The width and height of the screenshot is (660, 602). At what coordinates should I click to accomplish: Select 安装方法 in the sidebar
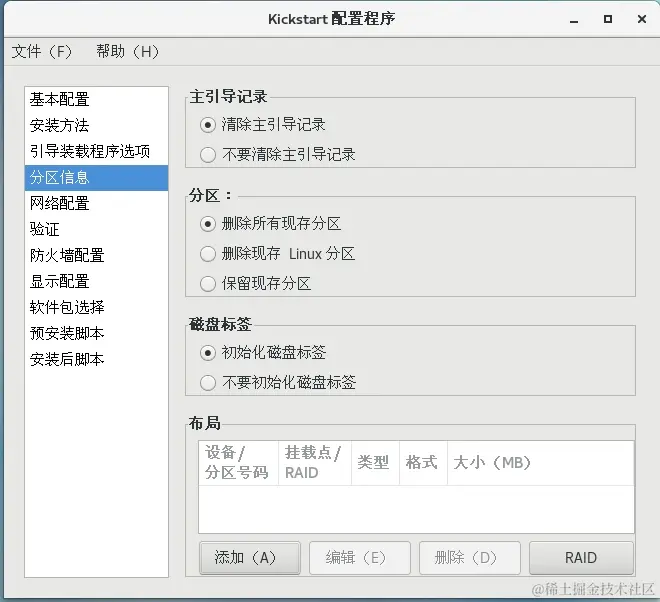tap(96, 125)
